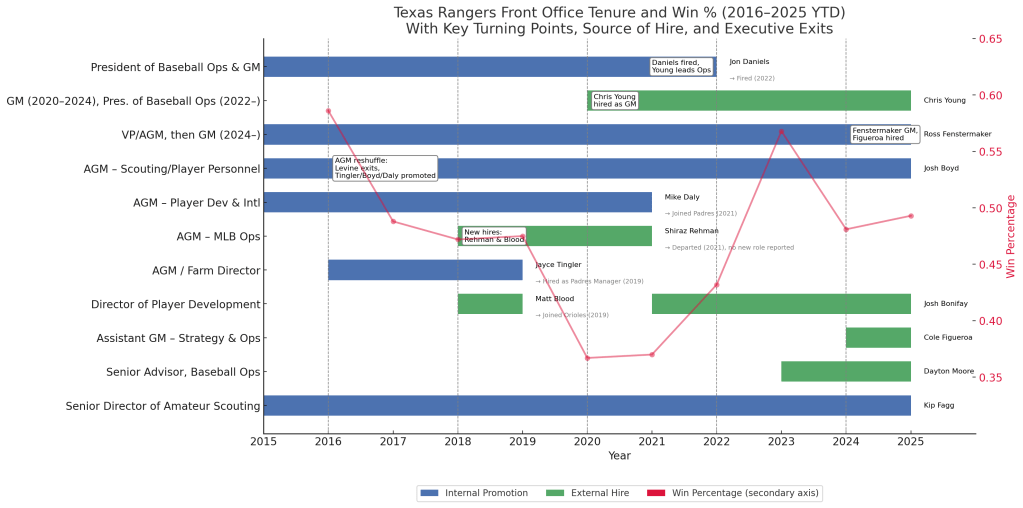Click the Josh Bonifay green tenure bar
Image resolution: width=1023 pixels, height=508 pixels.
[x=781, y=304]
